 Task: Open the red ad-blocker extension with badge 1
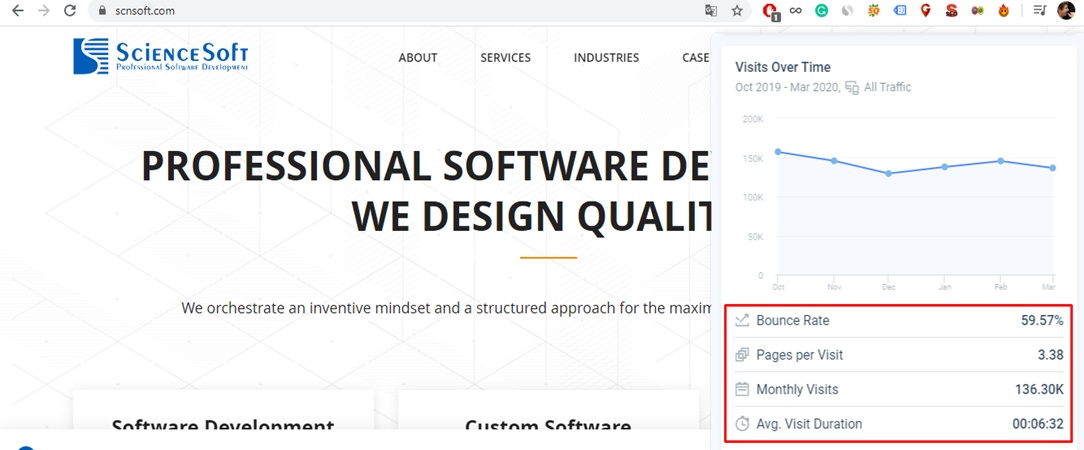(770, 11)
